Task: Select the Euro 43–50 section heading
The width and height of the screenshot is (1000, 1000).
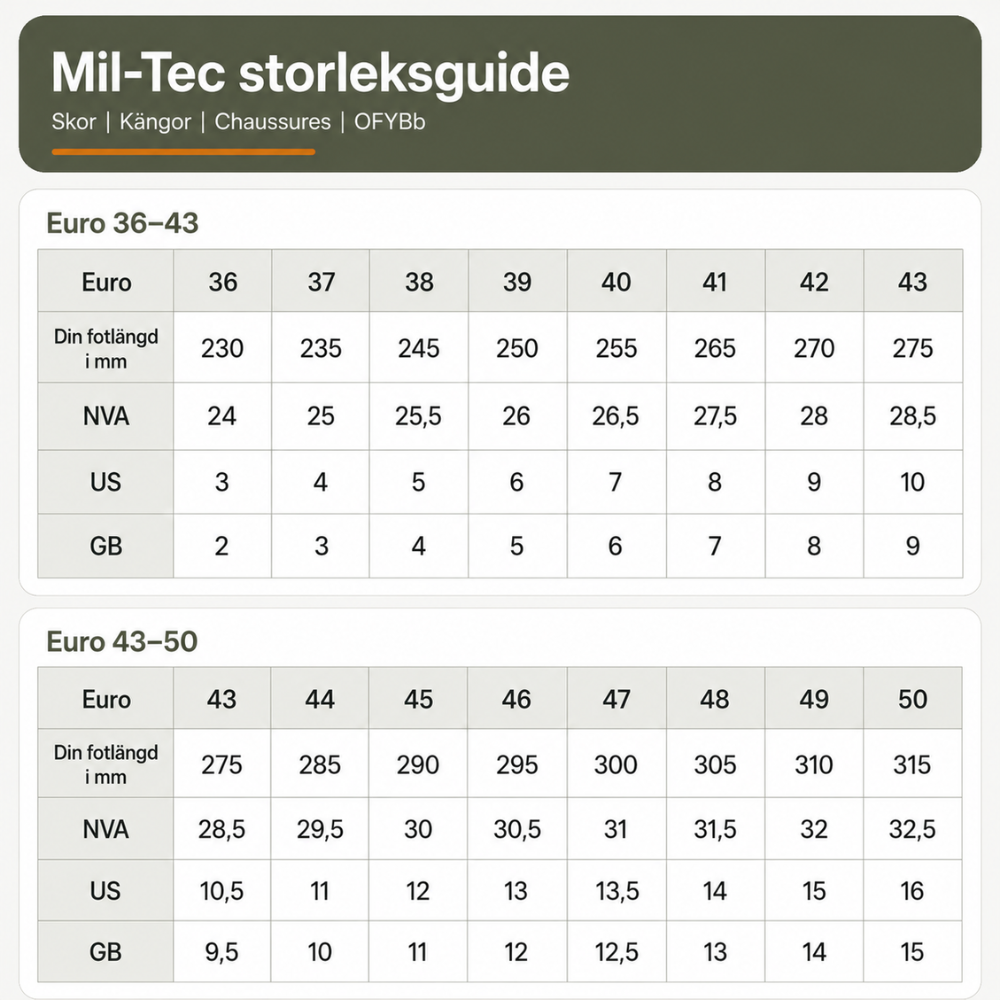Action: tap(122, 642)
